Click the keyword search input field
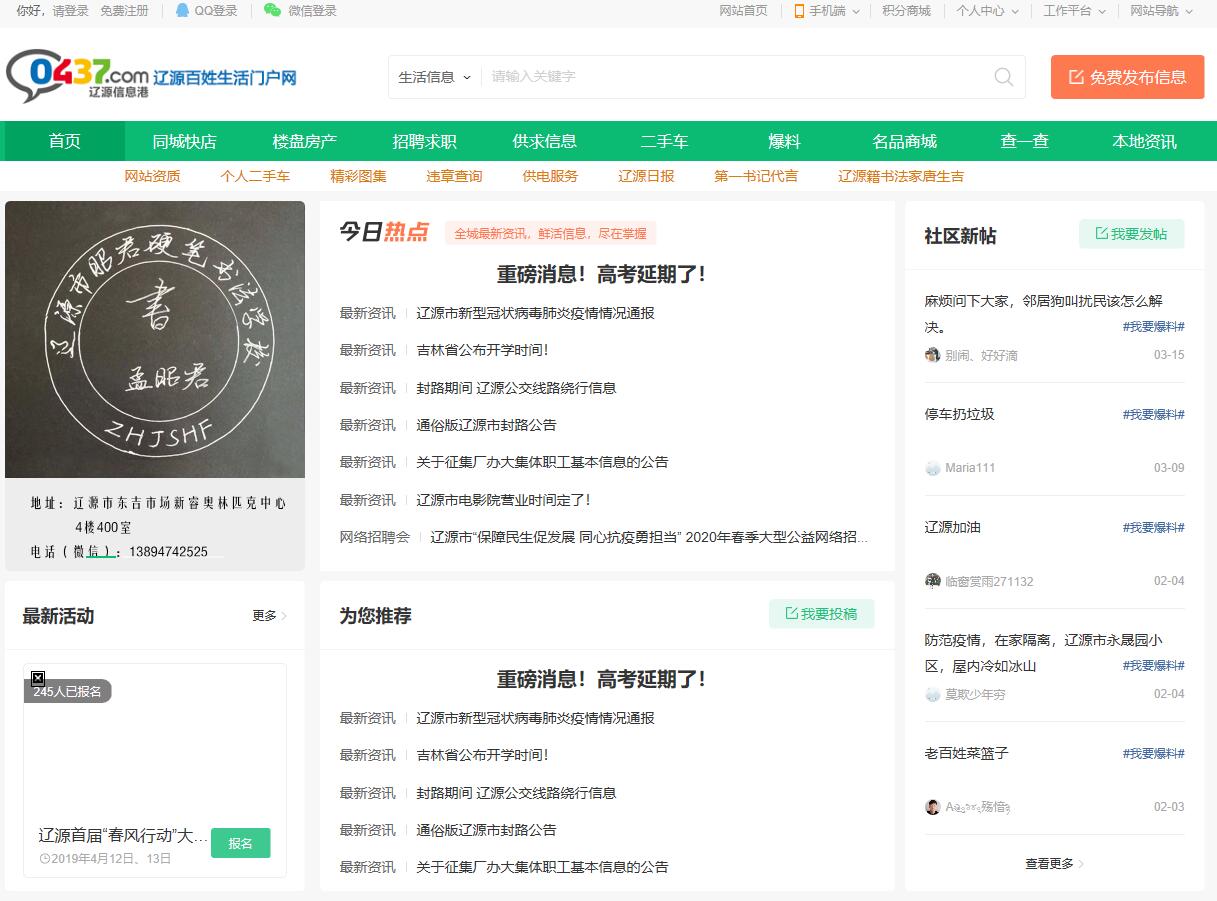 pos(735,77)
